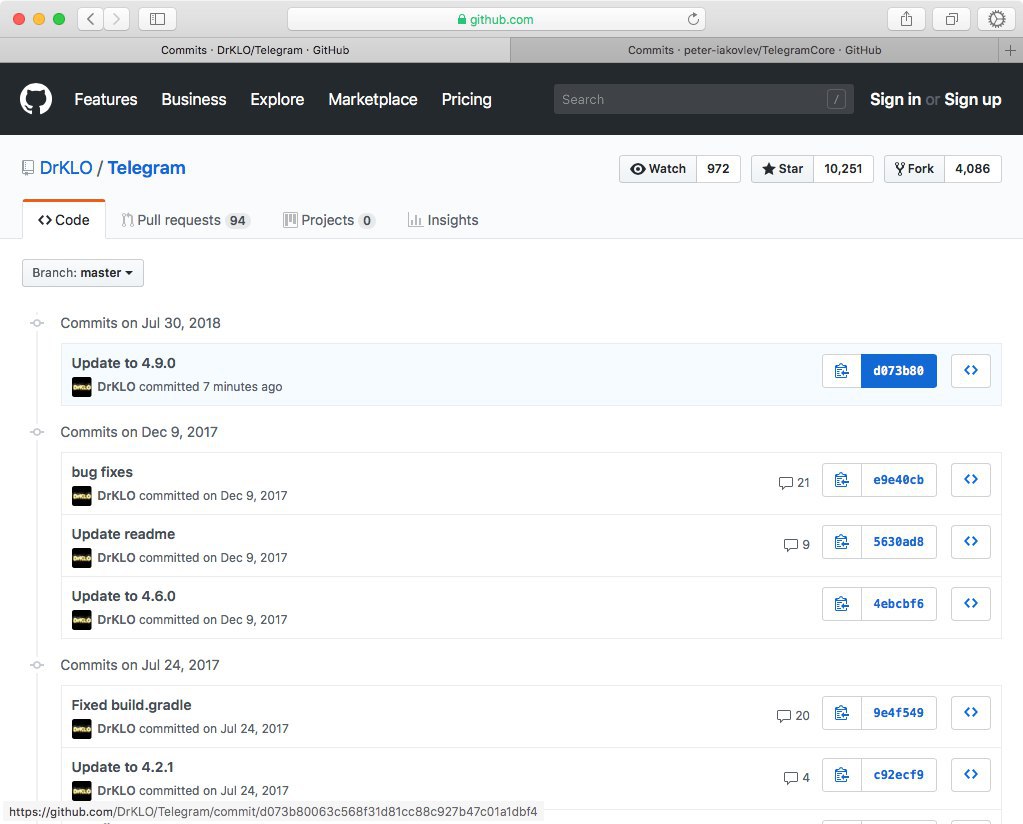Open new Safari tab with plus
The image size is (1023, 824).
pos(1010,50)
